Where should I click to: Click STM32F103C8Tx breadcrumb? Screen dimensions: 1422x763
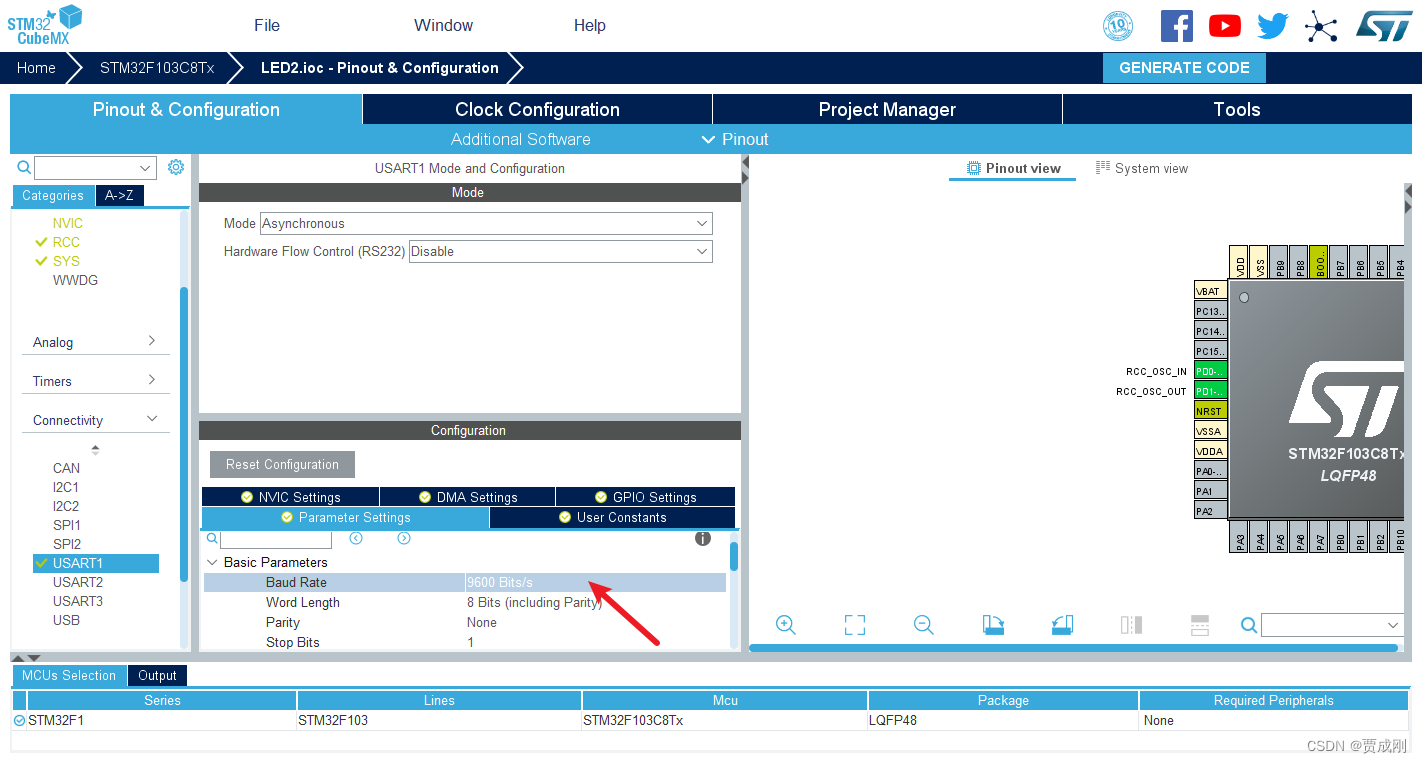click(157, 68)
